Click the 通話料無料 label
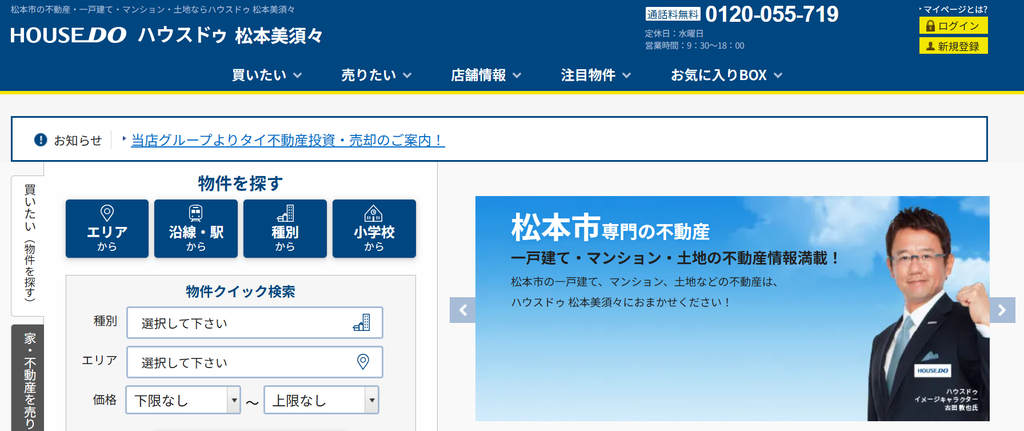This screenshot has width=1024, height=431. point(673,14)
